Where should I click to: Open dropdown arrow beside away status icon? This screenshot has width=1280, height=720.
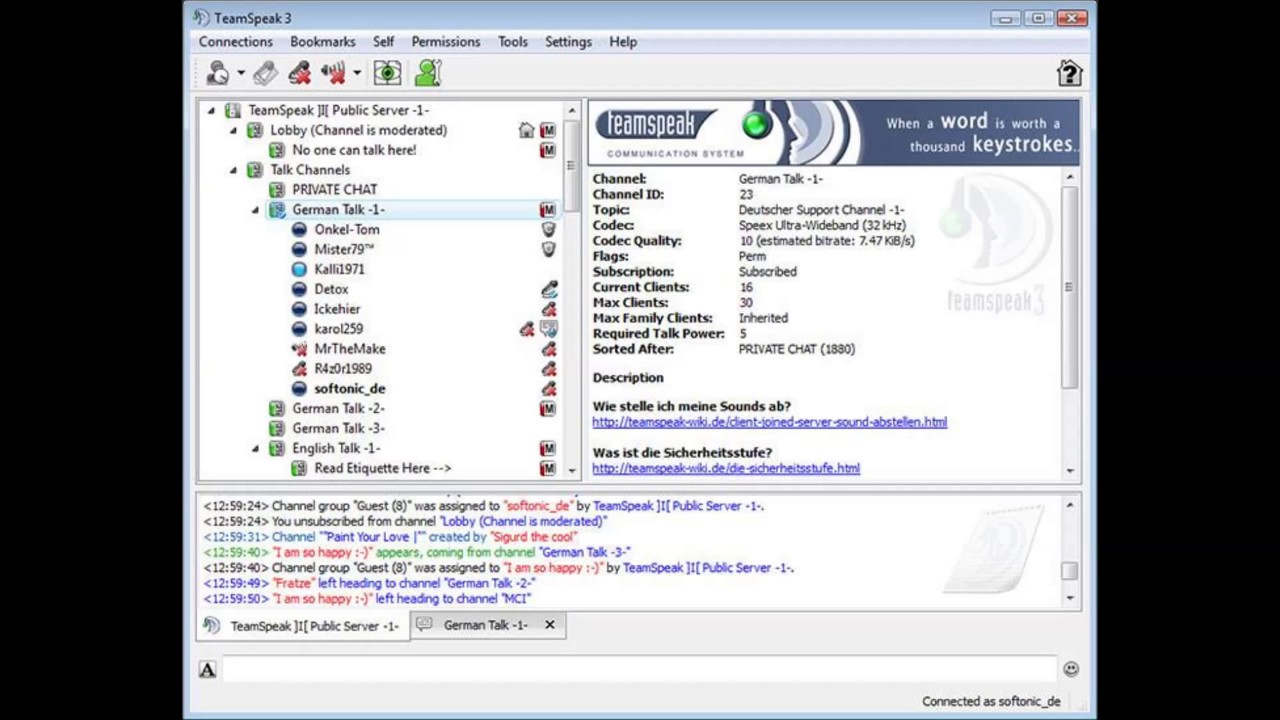tap(241, 73)
